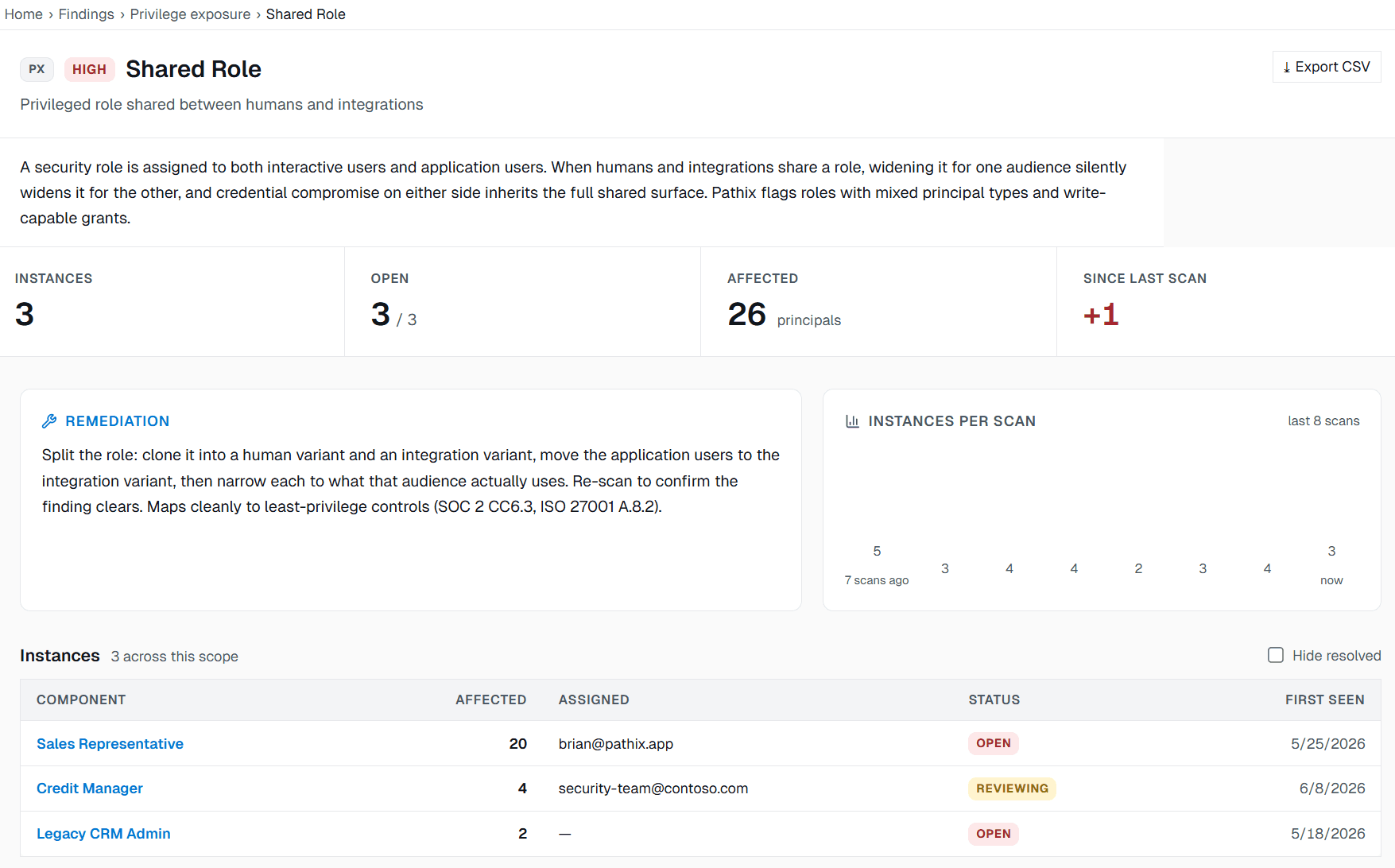1395x868 pixels.
Task: Open the Sales Representative component
Action: [x=110, y=744]
